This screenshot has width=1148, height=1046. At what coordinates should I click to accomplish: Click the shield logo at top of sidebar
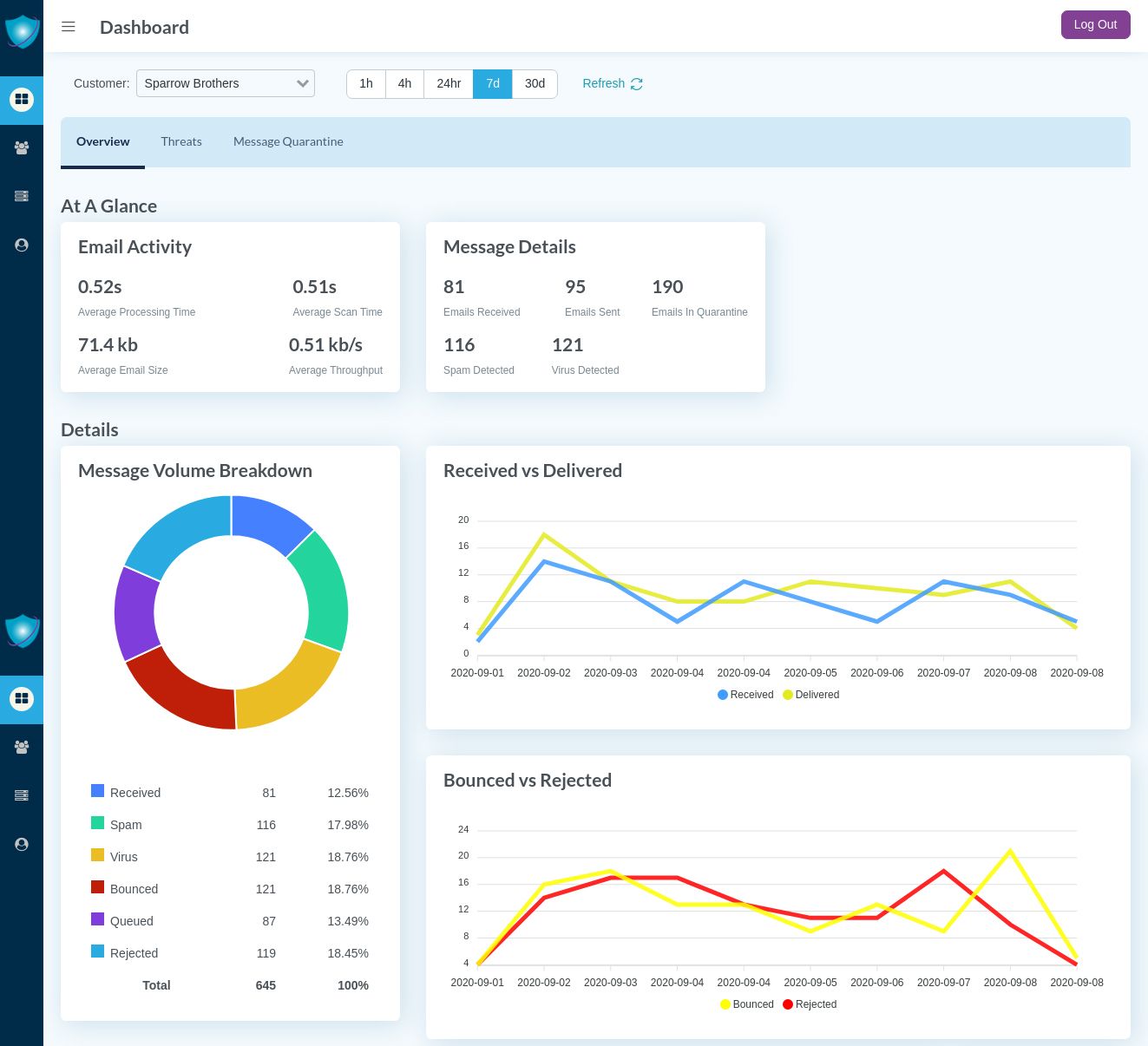click(x=22, y=30)
